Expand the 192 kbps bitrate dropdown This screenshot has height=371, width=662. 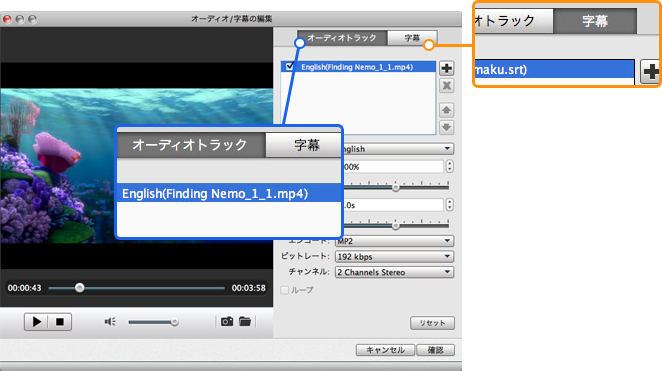click(394, 257)
